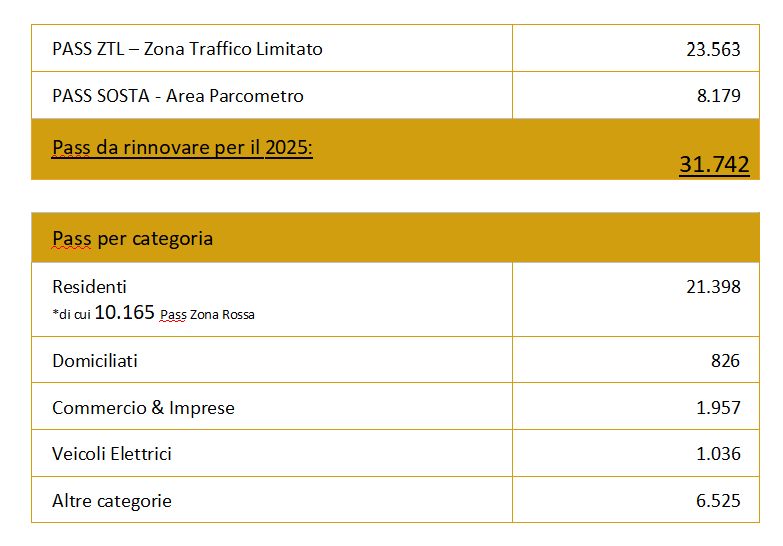Select the 1.957 value cell

click(719, 408)
